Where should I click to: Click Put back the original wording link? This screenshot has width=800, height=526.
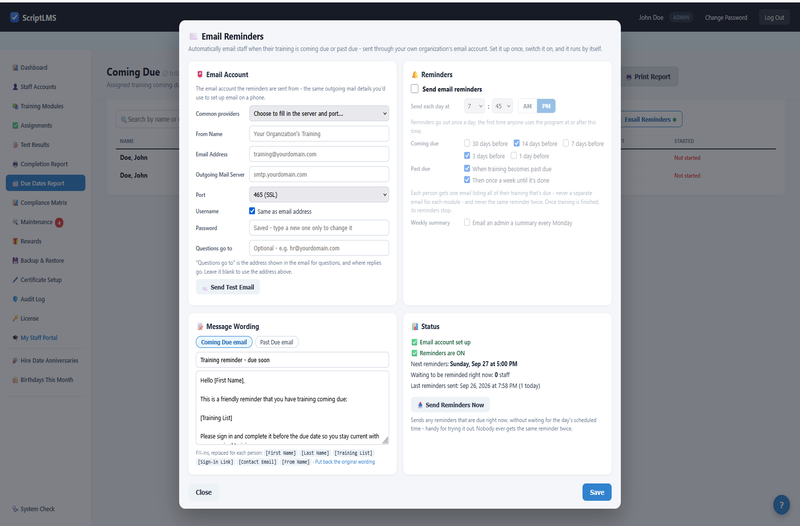345,462
